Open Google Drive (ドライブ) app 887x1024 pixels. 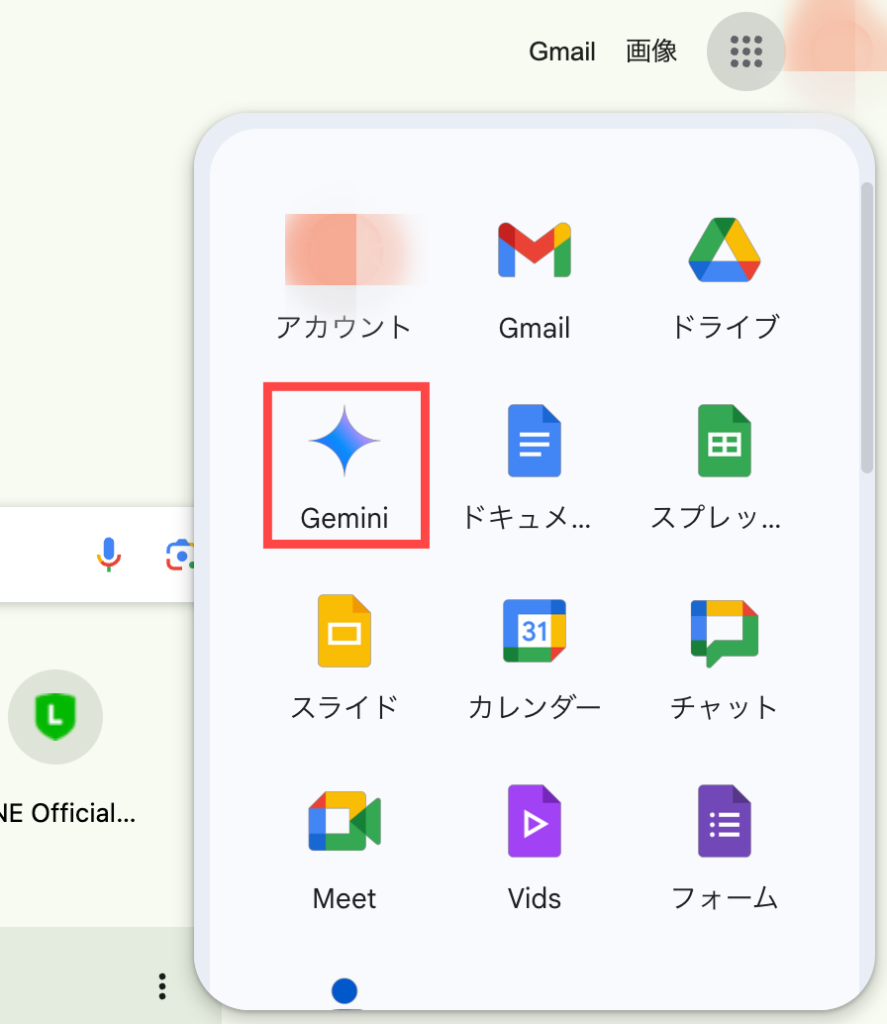pyautogui.click(x=724, y=279)
